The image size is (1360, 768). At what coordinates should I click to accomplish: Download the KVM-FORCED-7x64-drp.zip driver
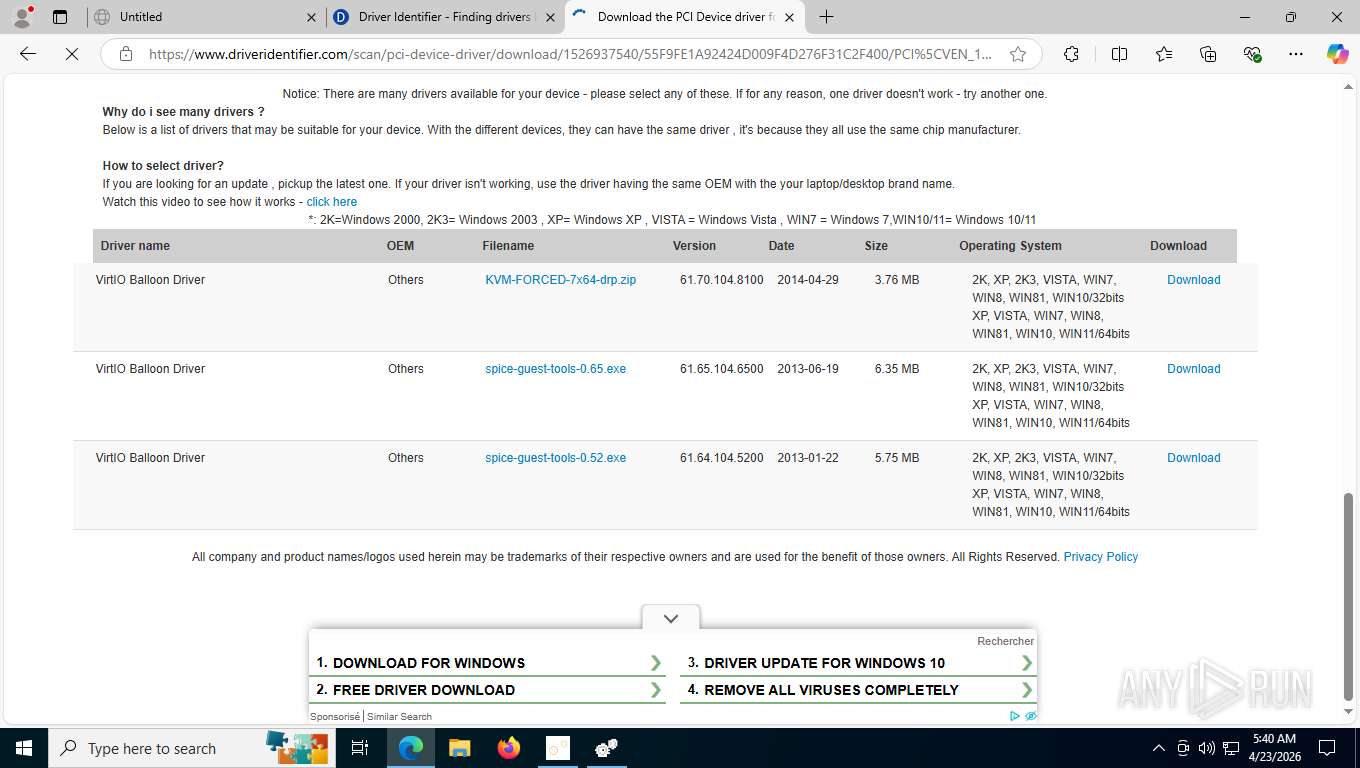[1194, 280]
